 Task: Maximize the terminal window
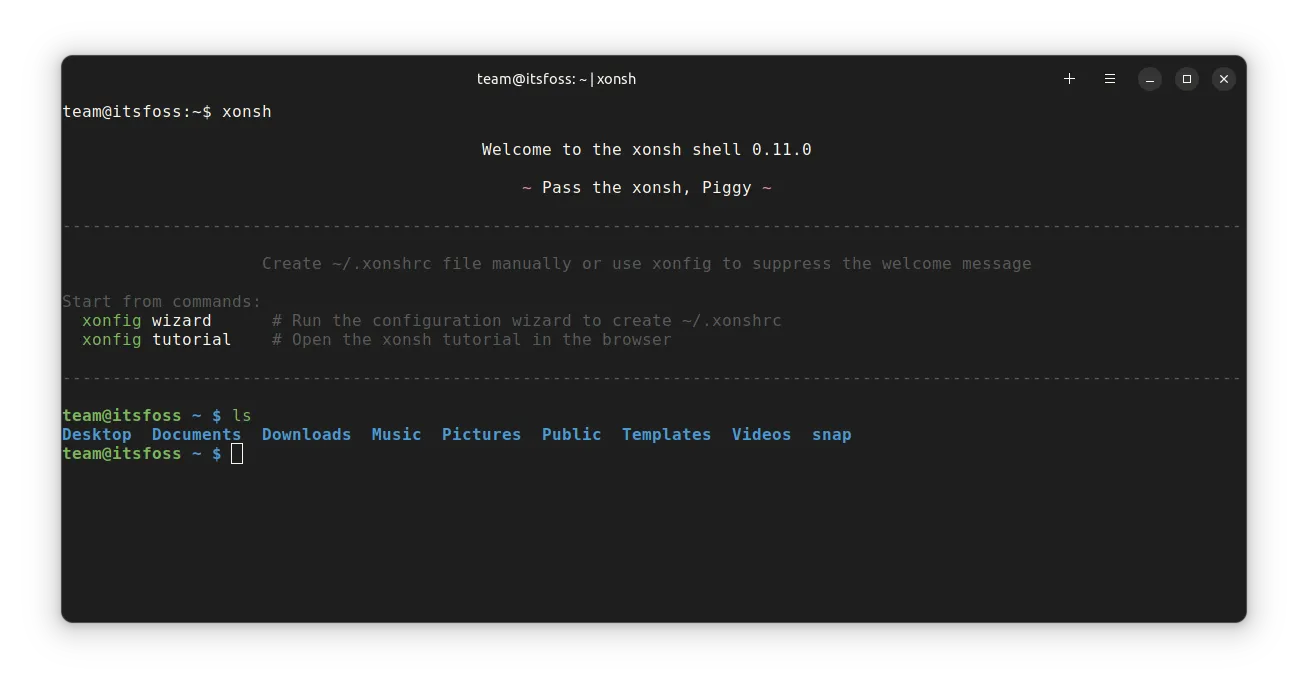coord(1186,79)
